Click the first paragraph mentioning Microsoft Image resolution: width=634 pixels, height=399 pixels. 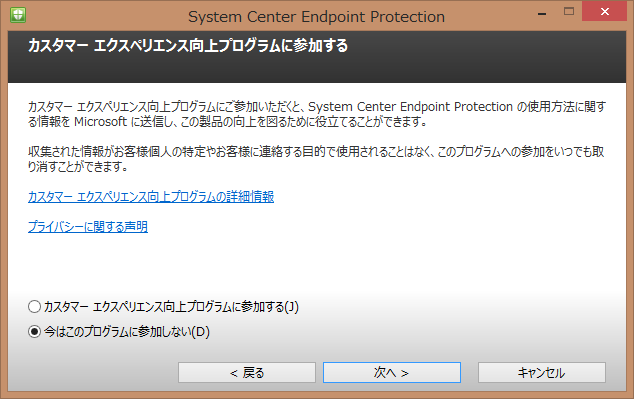[x=317, y=114]
